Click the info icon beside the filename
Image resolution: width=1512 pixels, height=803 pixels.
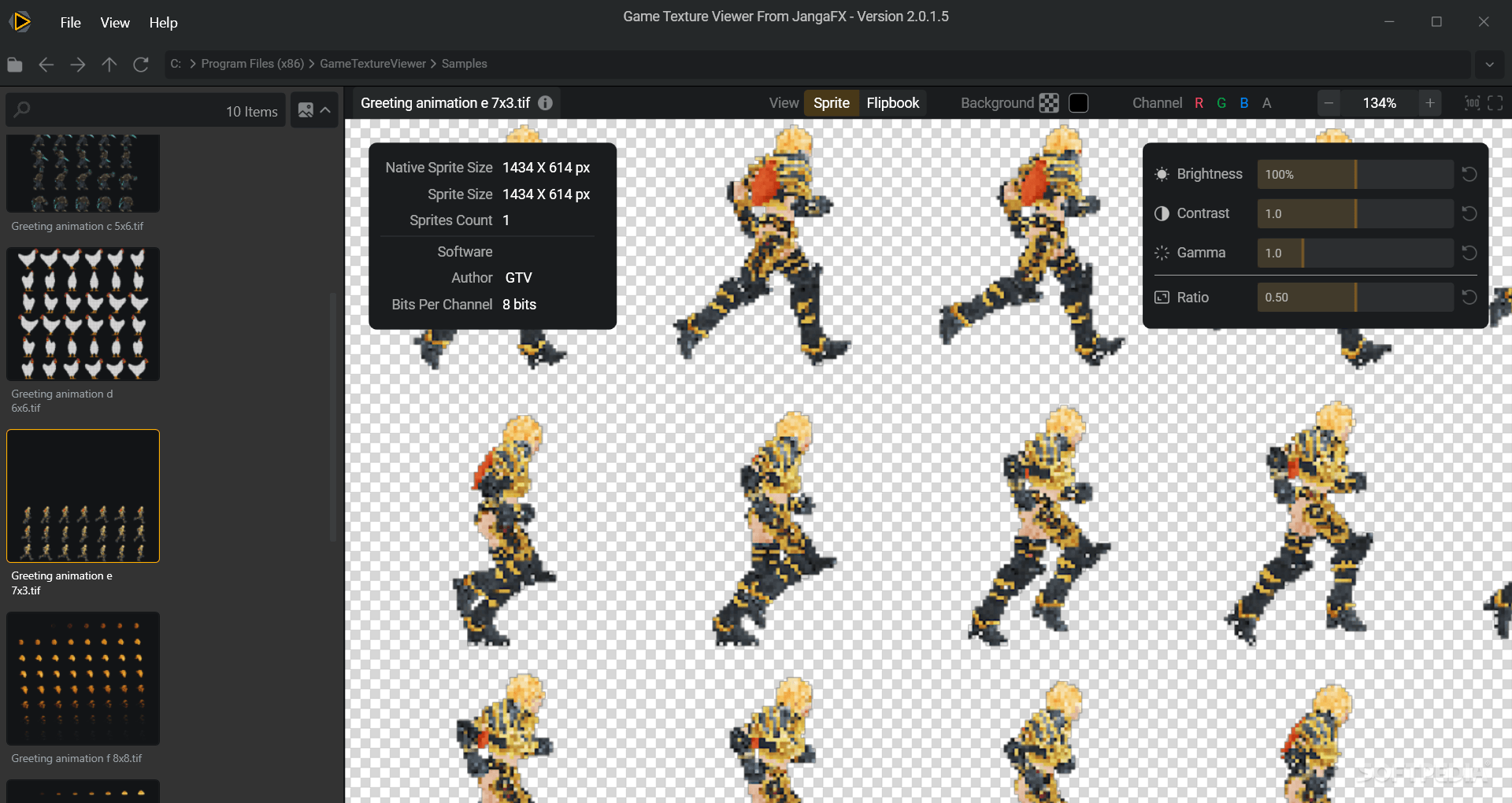click(x=544, y=102)
